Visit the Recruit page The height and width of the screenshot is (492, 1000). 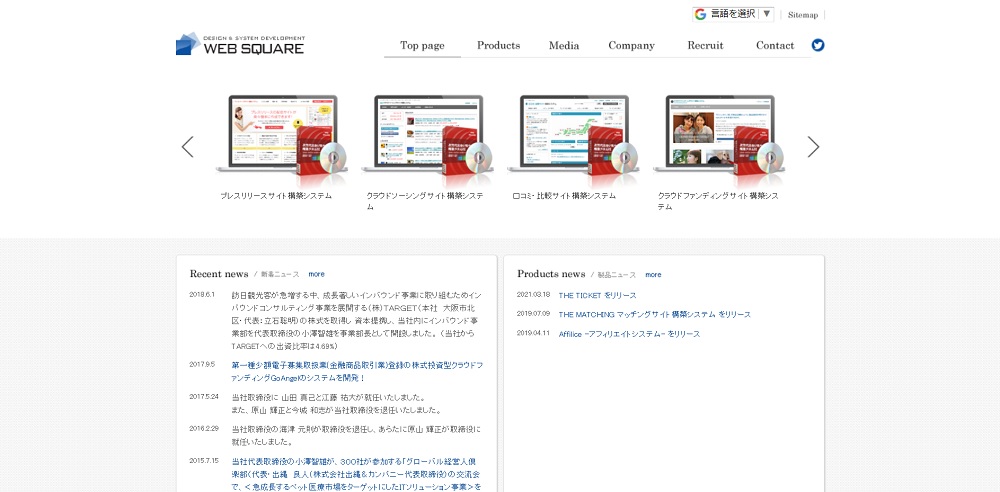(705, 45)
